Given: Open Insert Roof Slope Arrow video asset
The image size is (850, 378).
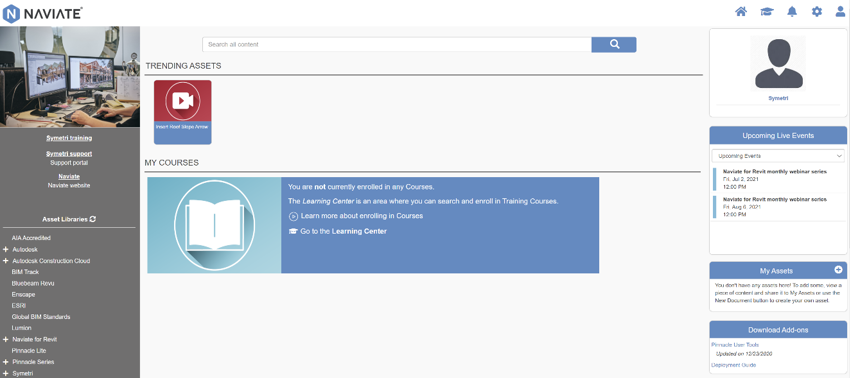Looking at the screenshot, I should 183,112.
